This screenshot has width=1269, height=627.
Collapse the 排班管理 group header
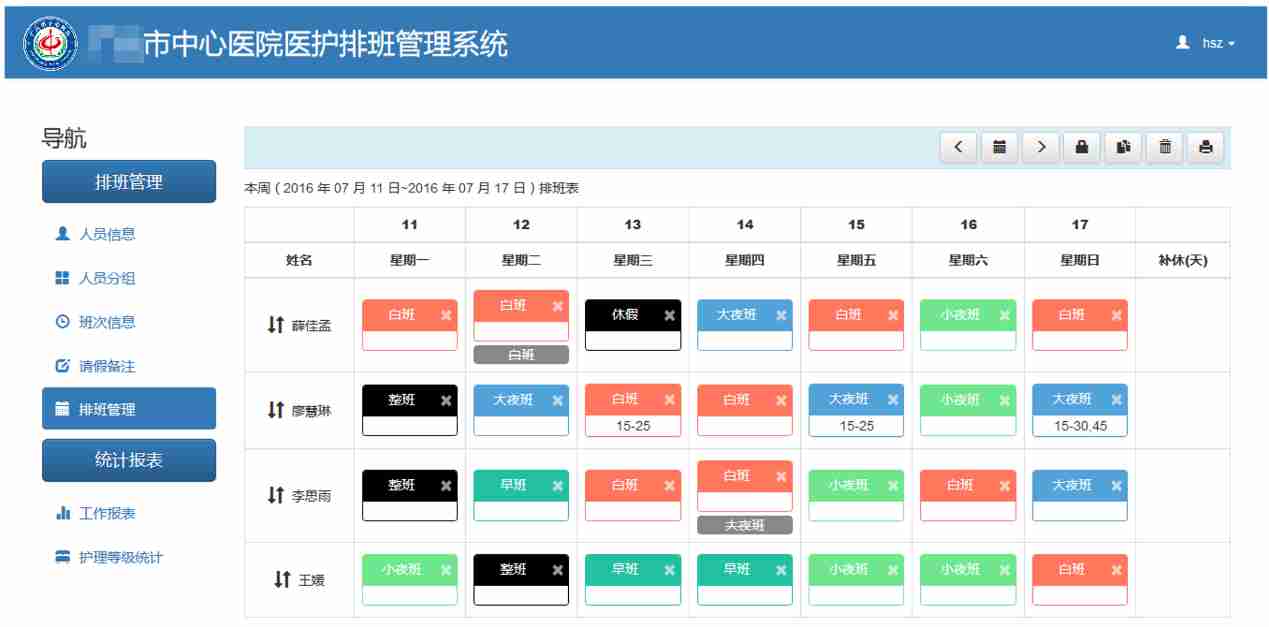click(x=128, y=181)
